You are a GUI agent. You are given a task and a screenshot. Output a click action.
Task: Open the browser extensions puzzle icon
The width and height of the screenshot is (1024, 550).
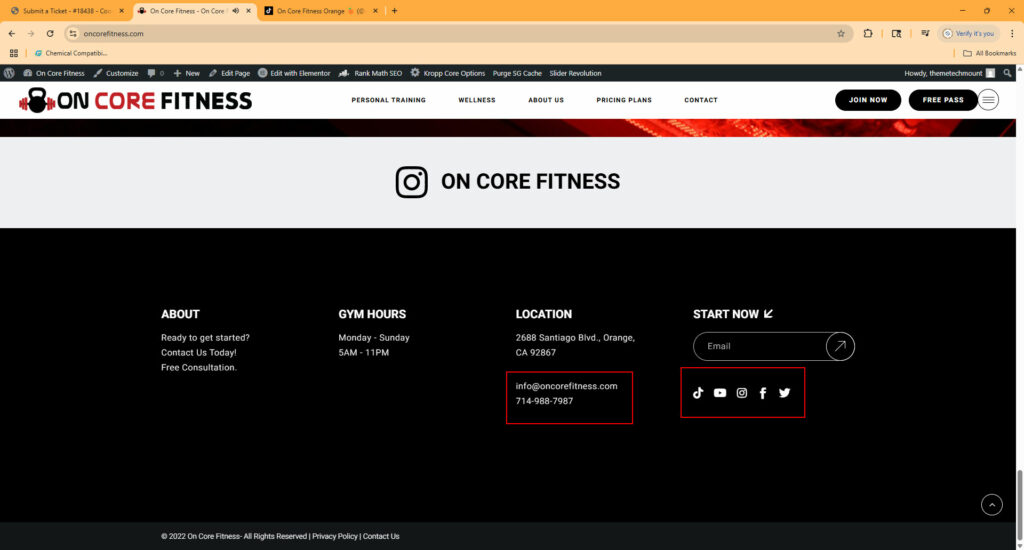point(868,33)
